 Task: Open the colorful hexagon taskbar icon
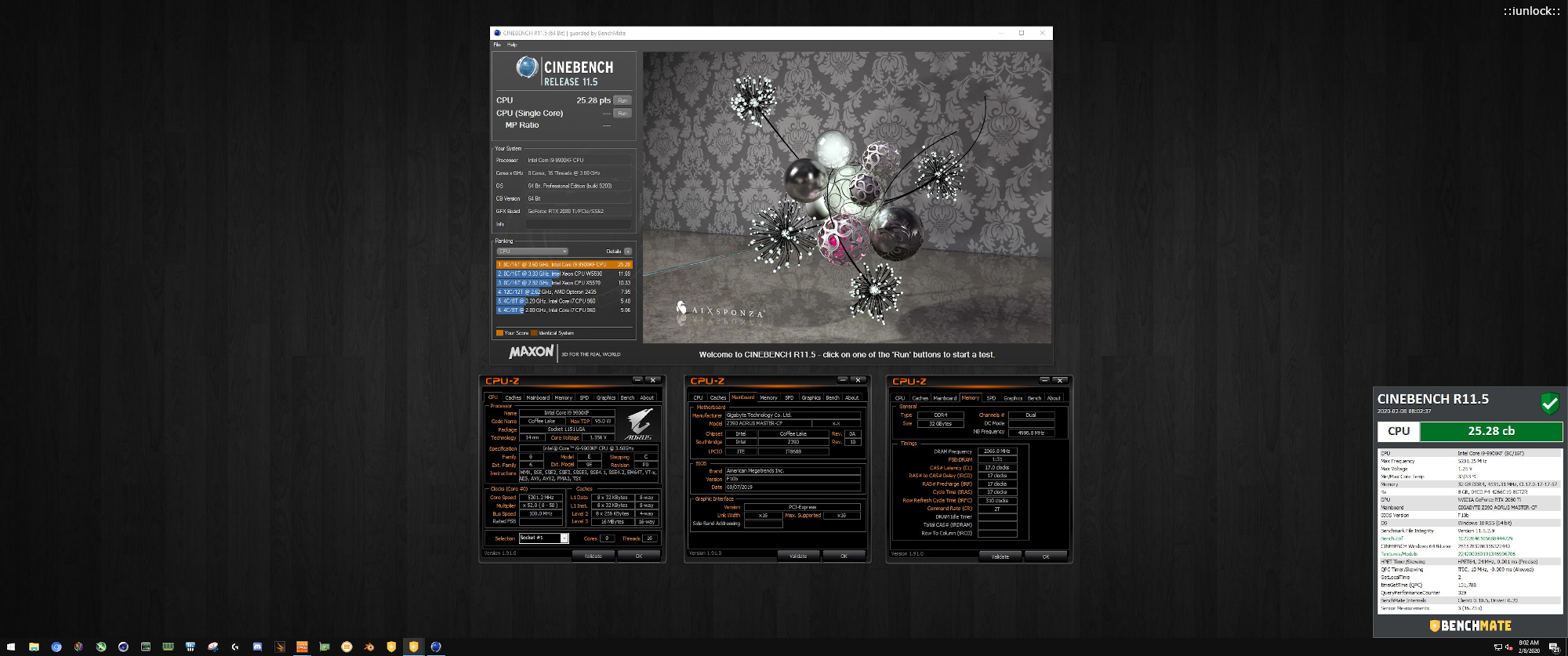pos(78,647)
